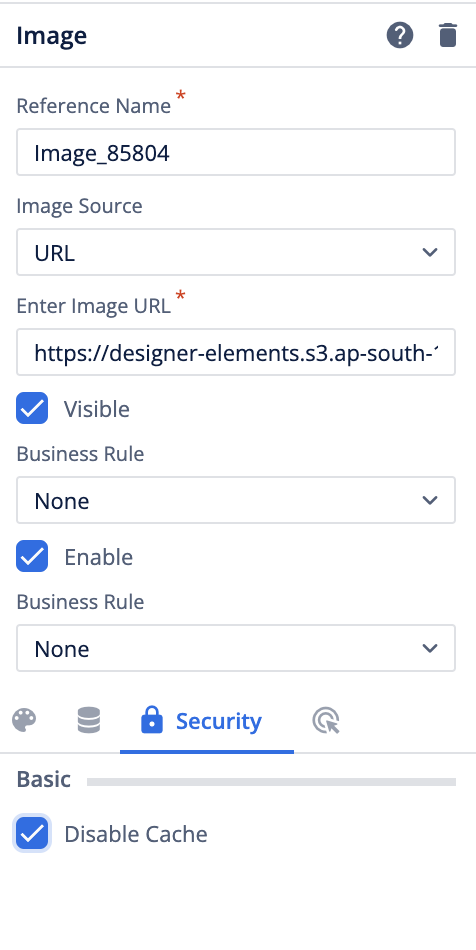This screenshot has height=950, width=476.
Task: Expand Business Rule dropdown under Enable
Action: pos(236,648)
